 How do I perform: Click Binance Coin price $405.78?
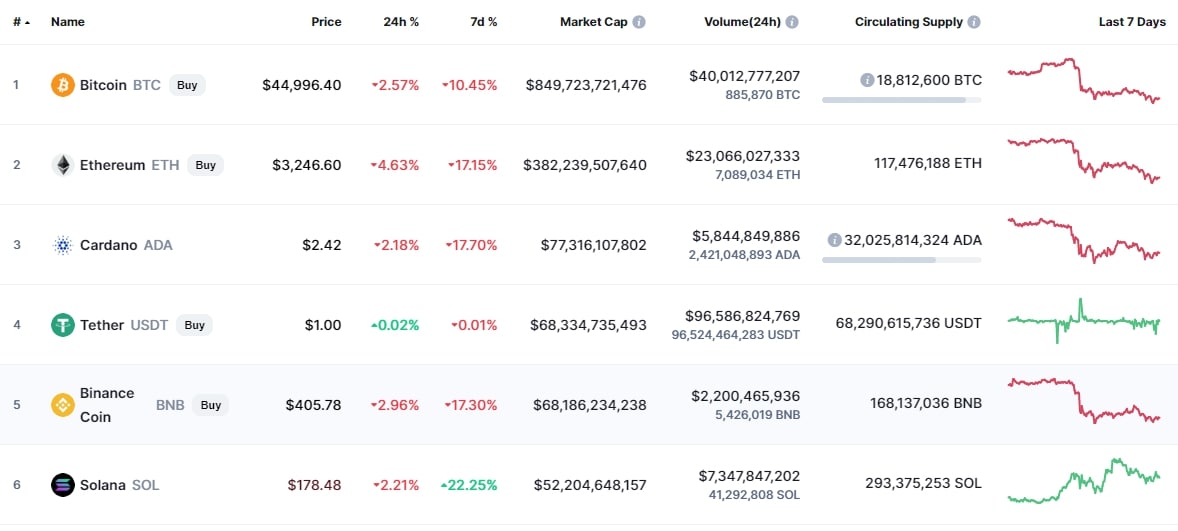coord(313,405)
